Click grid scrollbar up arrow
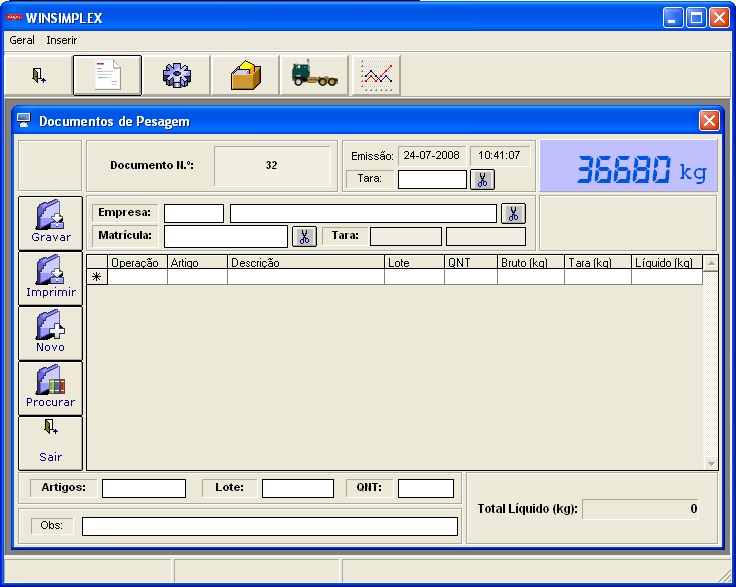This screenshot has width=736, height=587. (711, 263)
